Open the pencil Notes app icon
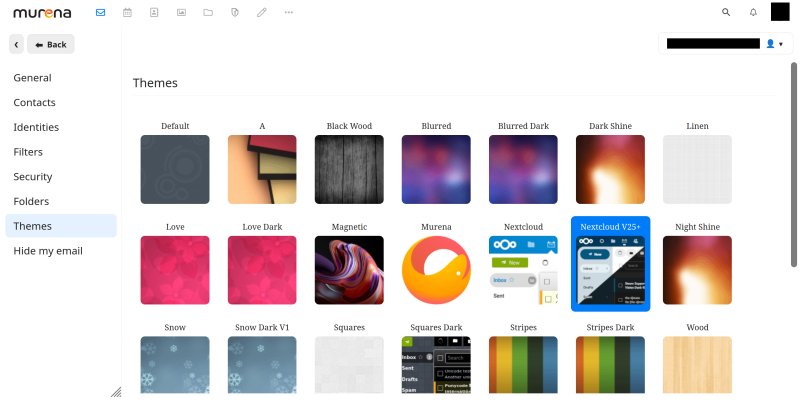 click(262, 12)
